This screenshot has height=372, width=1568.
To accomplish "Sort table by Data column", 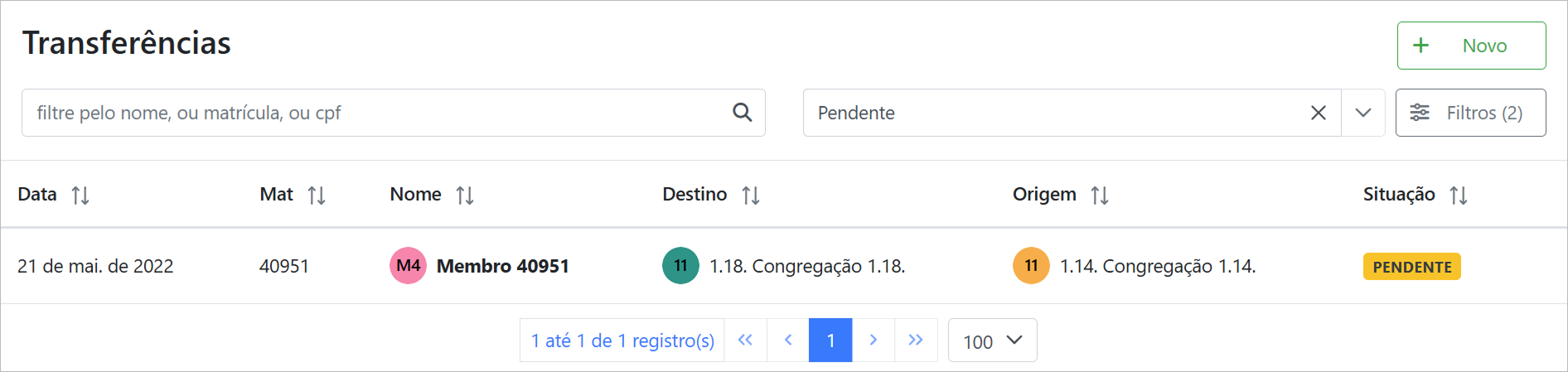I will (x=80, y=196).
